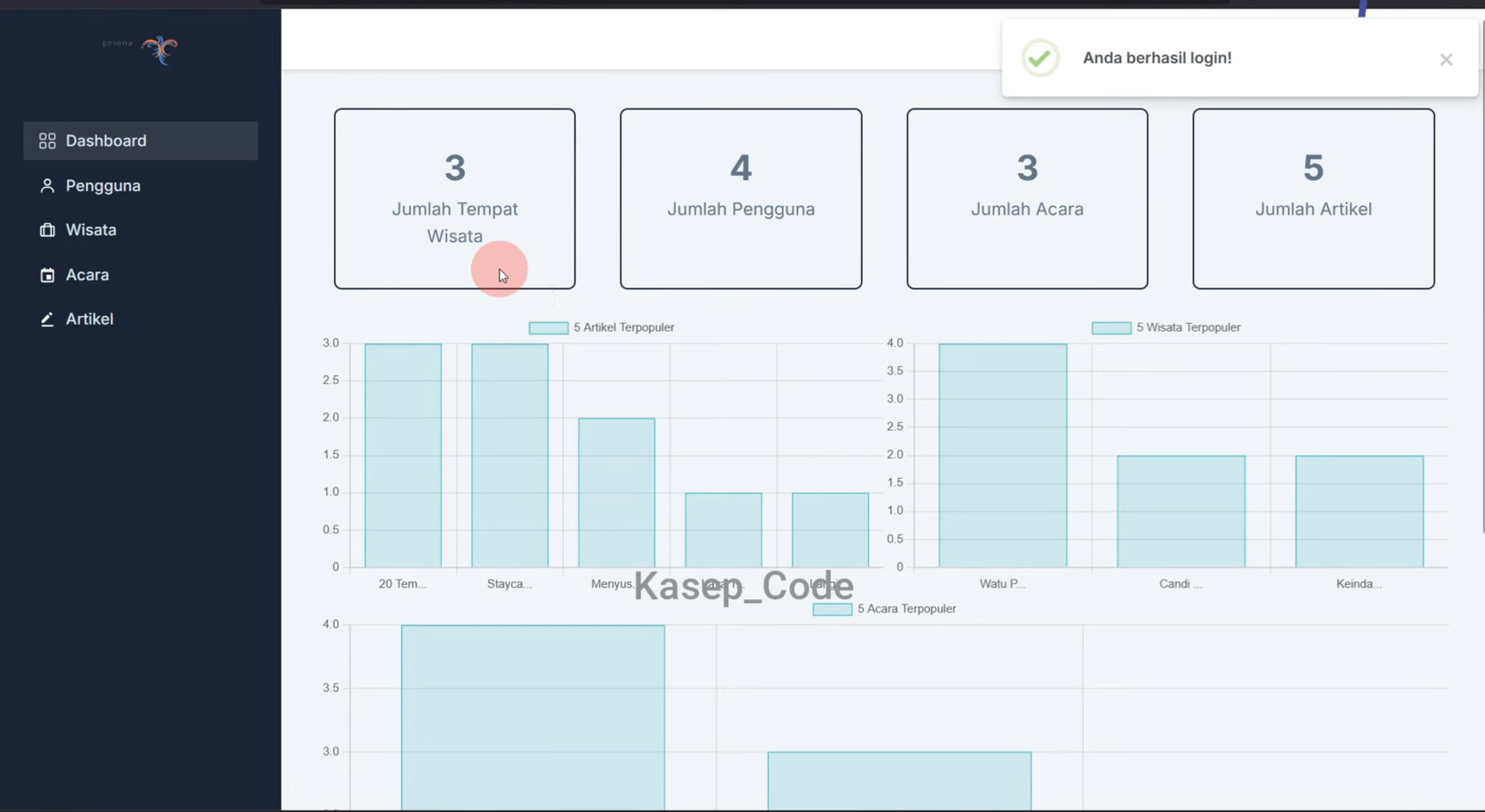Click the 'Keinda...' bar in Wisata chart
The width and height of the screenshot is (1485, 812).
[1360, 511]
